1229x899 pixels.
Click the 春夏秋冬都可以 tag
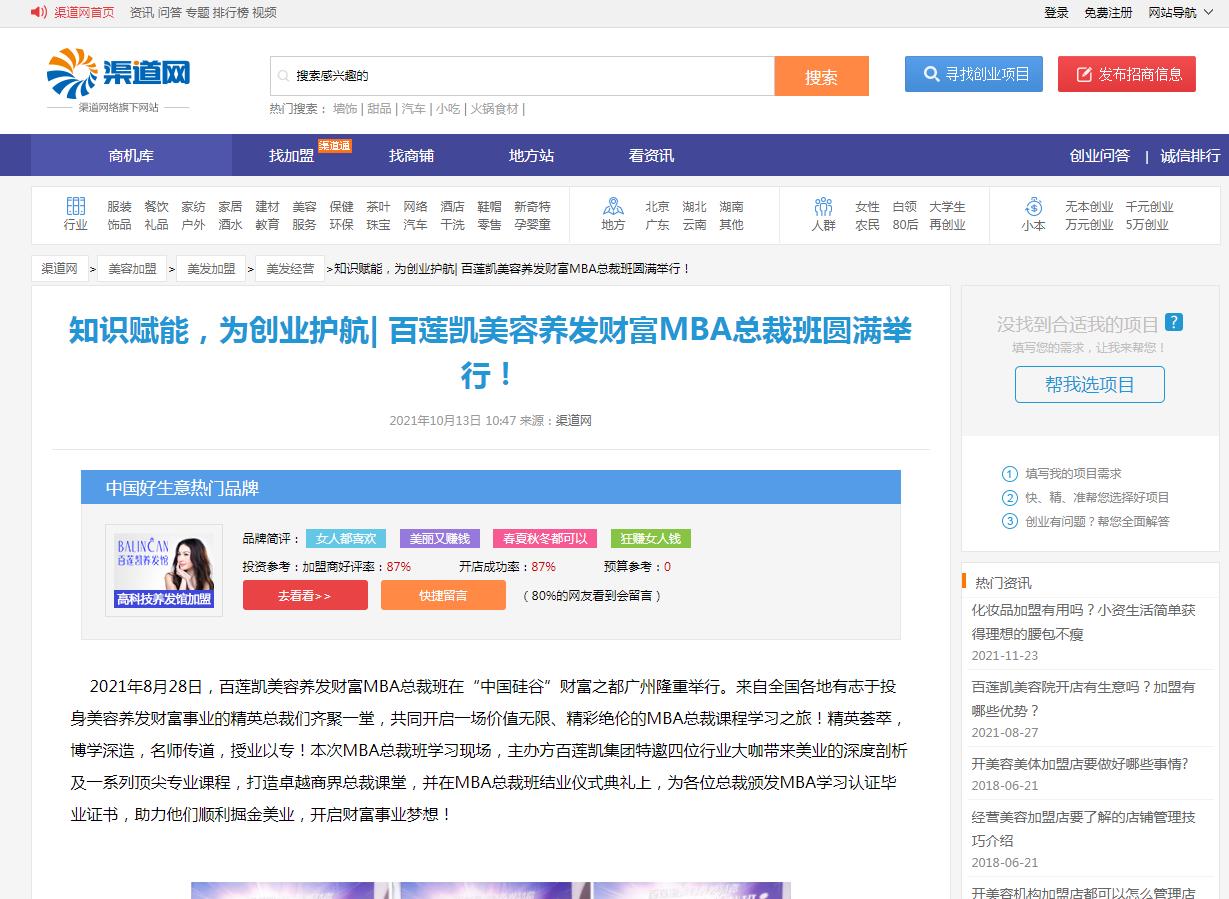(545, 539)
